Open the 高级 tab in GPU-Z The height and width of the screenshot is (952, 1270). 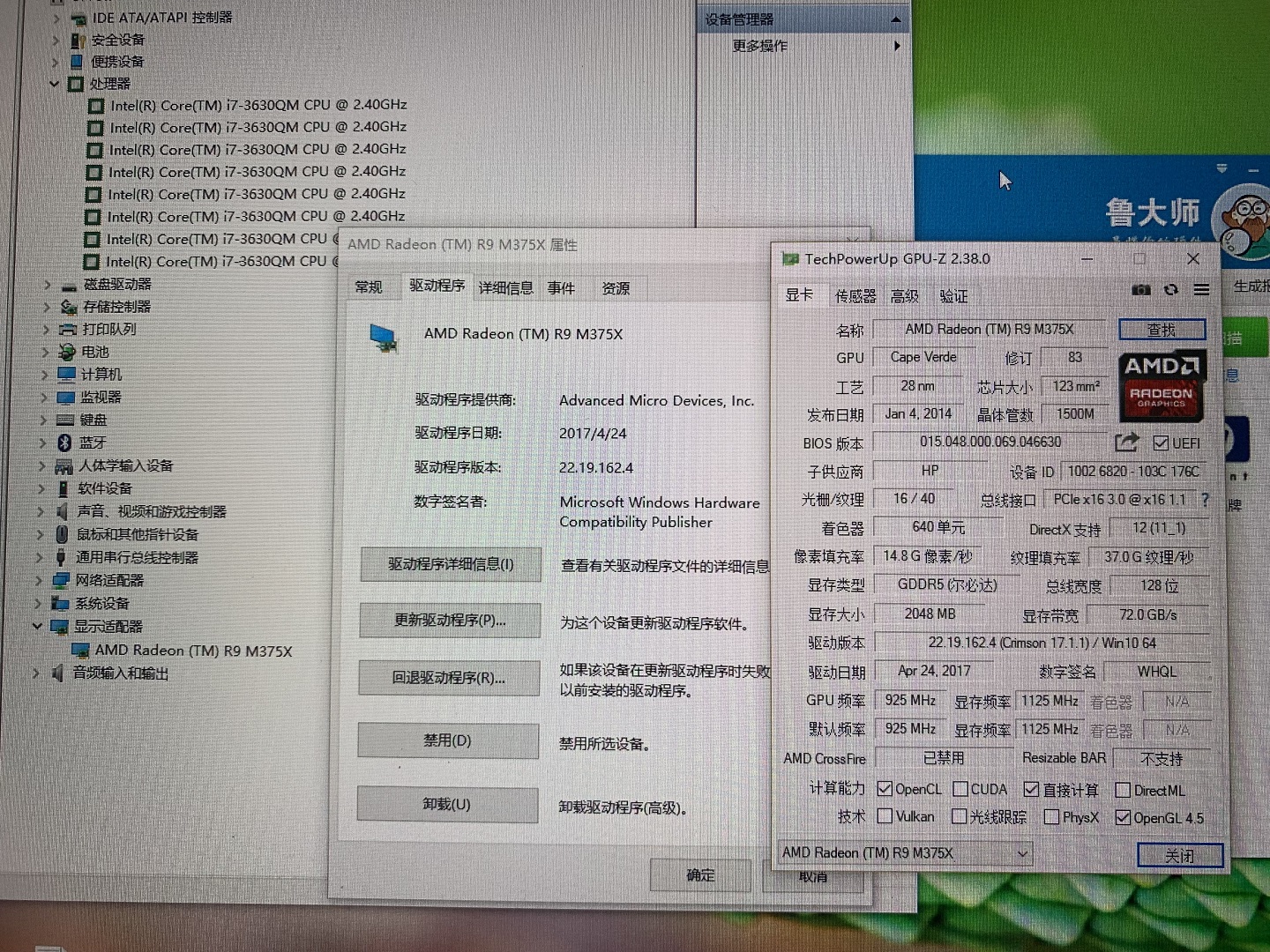(x=905, y=296)
